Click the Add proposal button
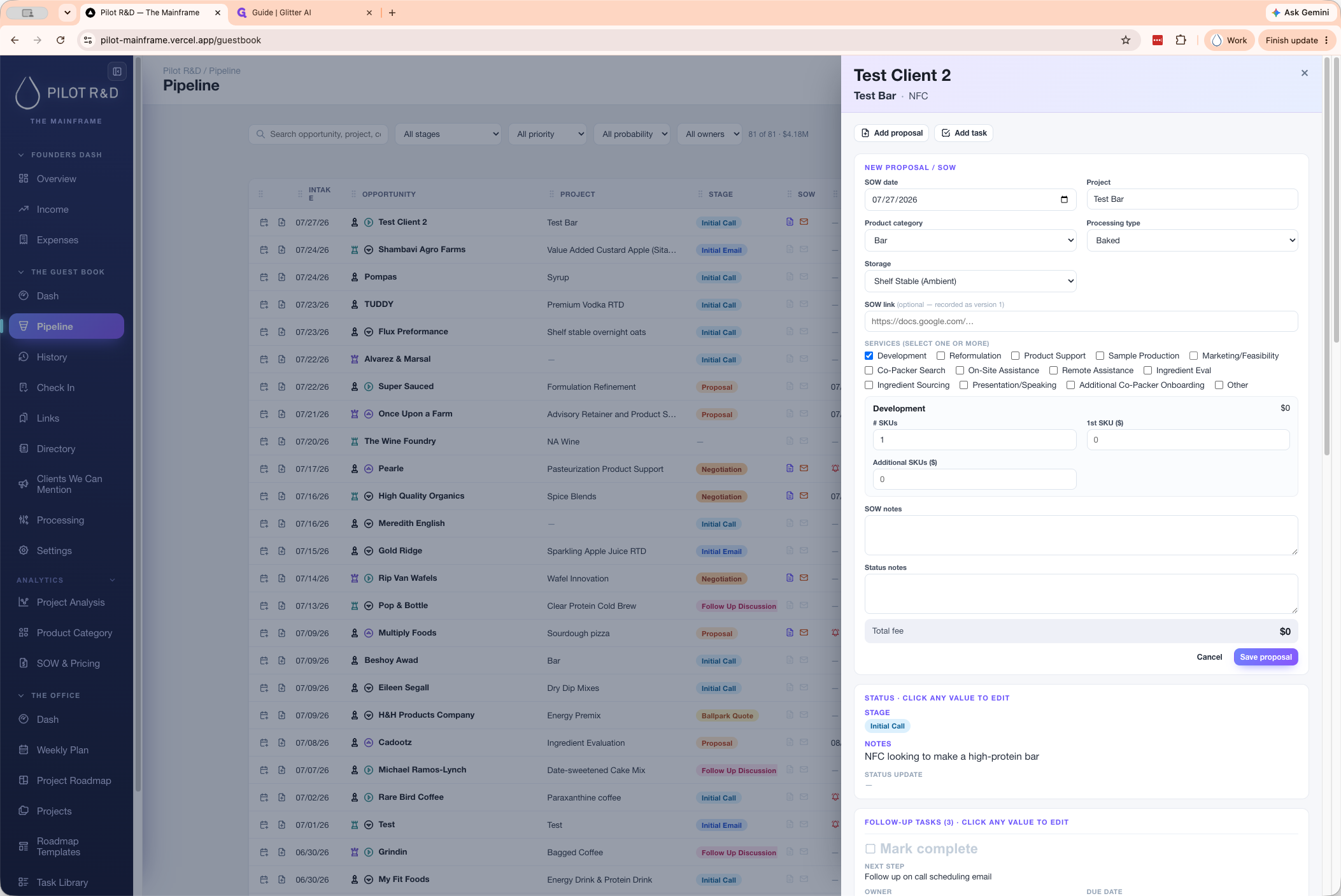The height and width of the screenshot is (896, 1341). point(891,133)
